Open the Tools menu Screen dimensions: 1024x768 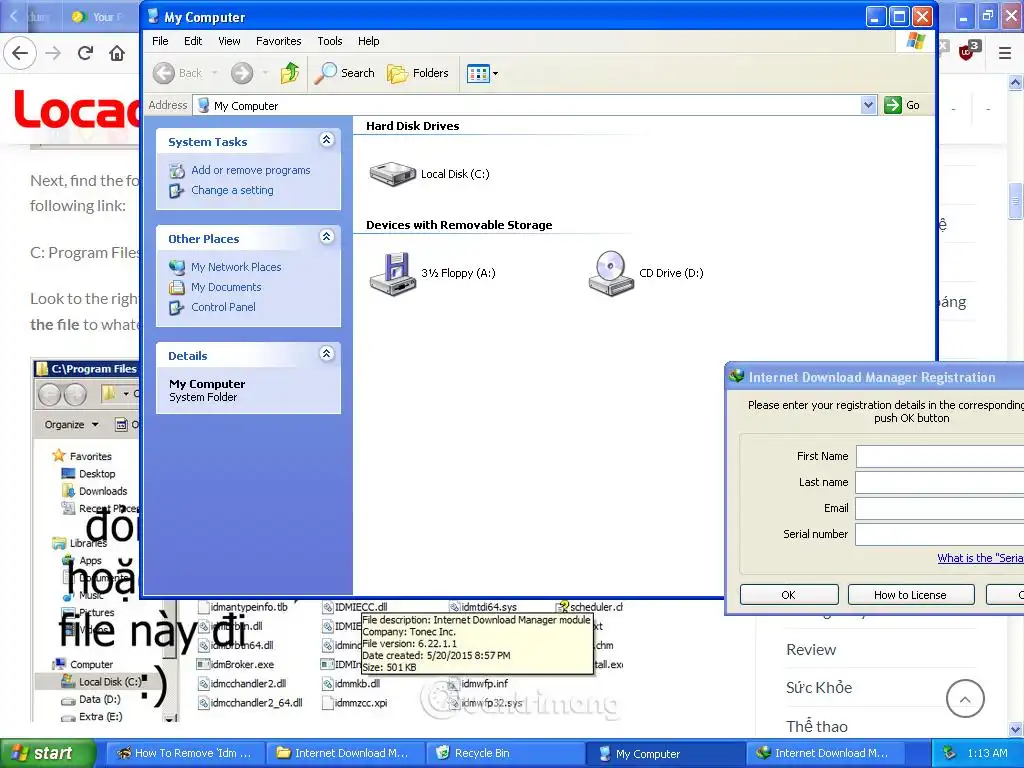tap(330, 41)
